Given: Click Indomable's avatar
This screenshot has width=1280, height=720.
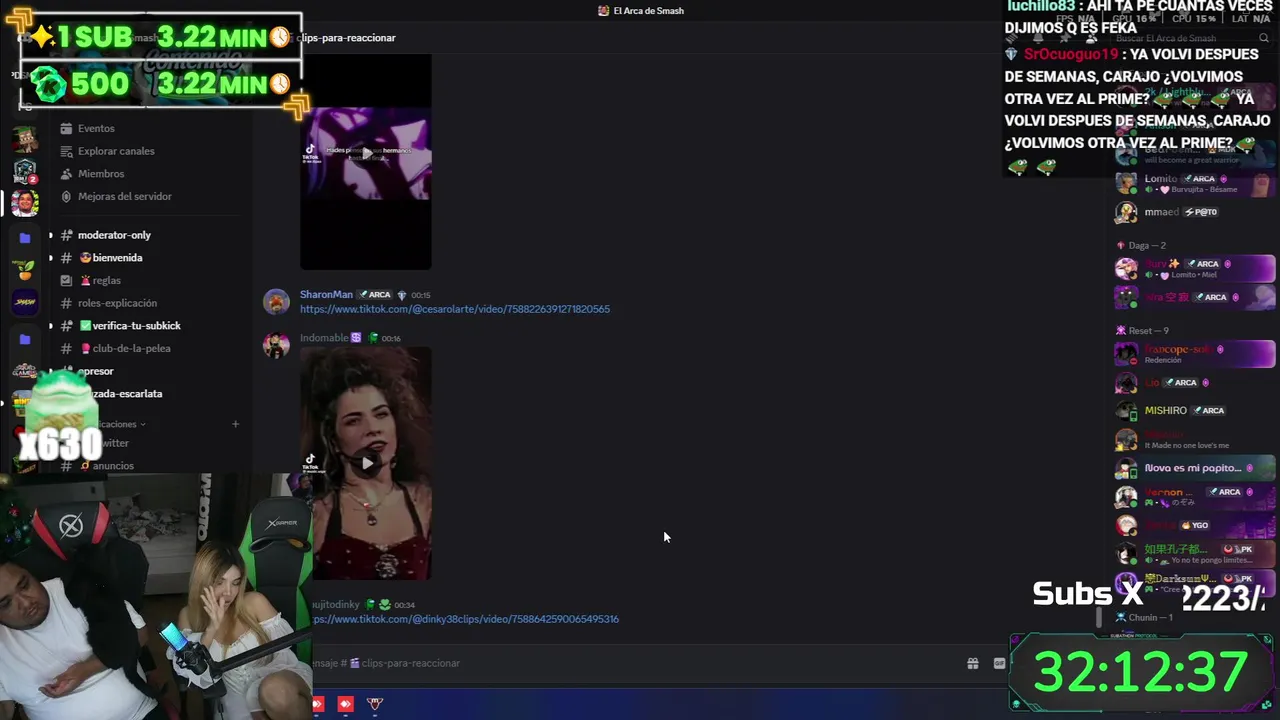Looking at the screenshot, I should [x=276, y=344].
